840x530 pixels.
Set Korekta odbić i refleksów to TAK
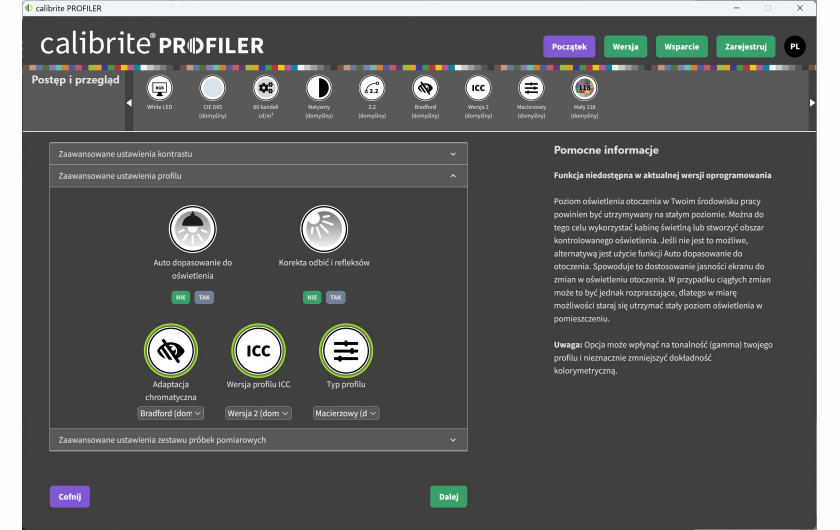[335, 297]
